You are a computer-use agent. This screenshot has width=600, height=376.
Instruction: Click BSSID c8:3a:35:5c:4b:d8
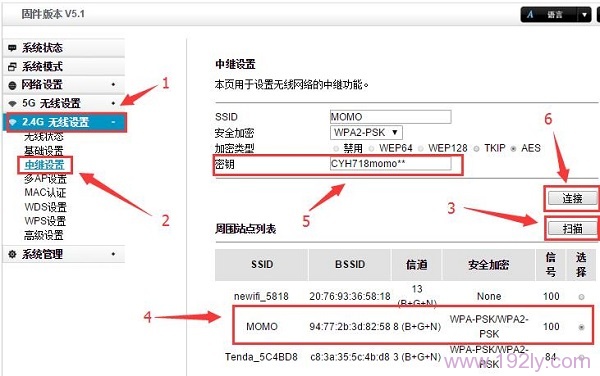click(x=350, y=357)
